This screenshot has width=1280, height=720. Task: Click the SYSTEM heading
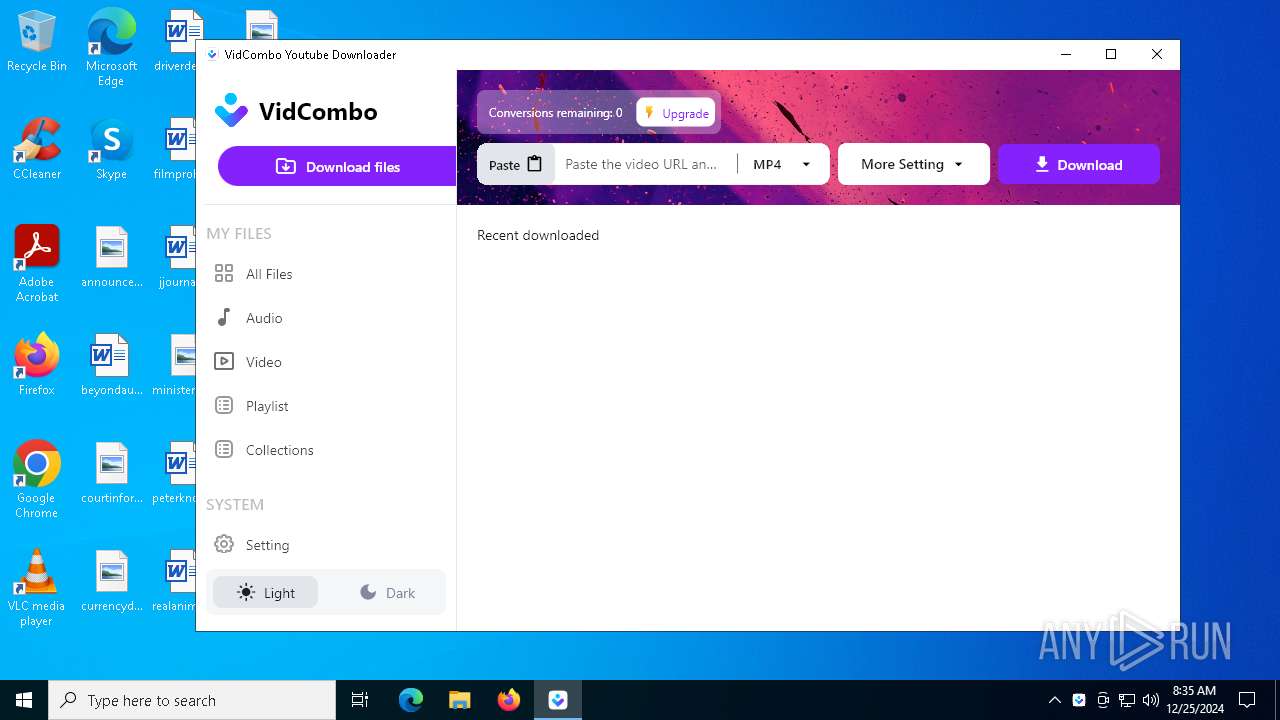click(x=235, y=504)
